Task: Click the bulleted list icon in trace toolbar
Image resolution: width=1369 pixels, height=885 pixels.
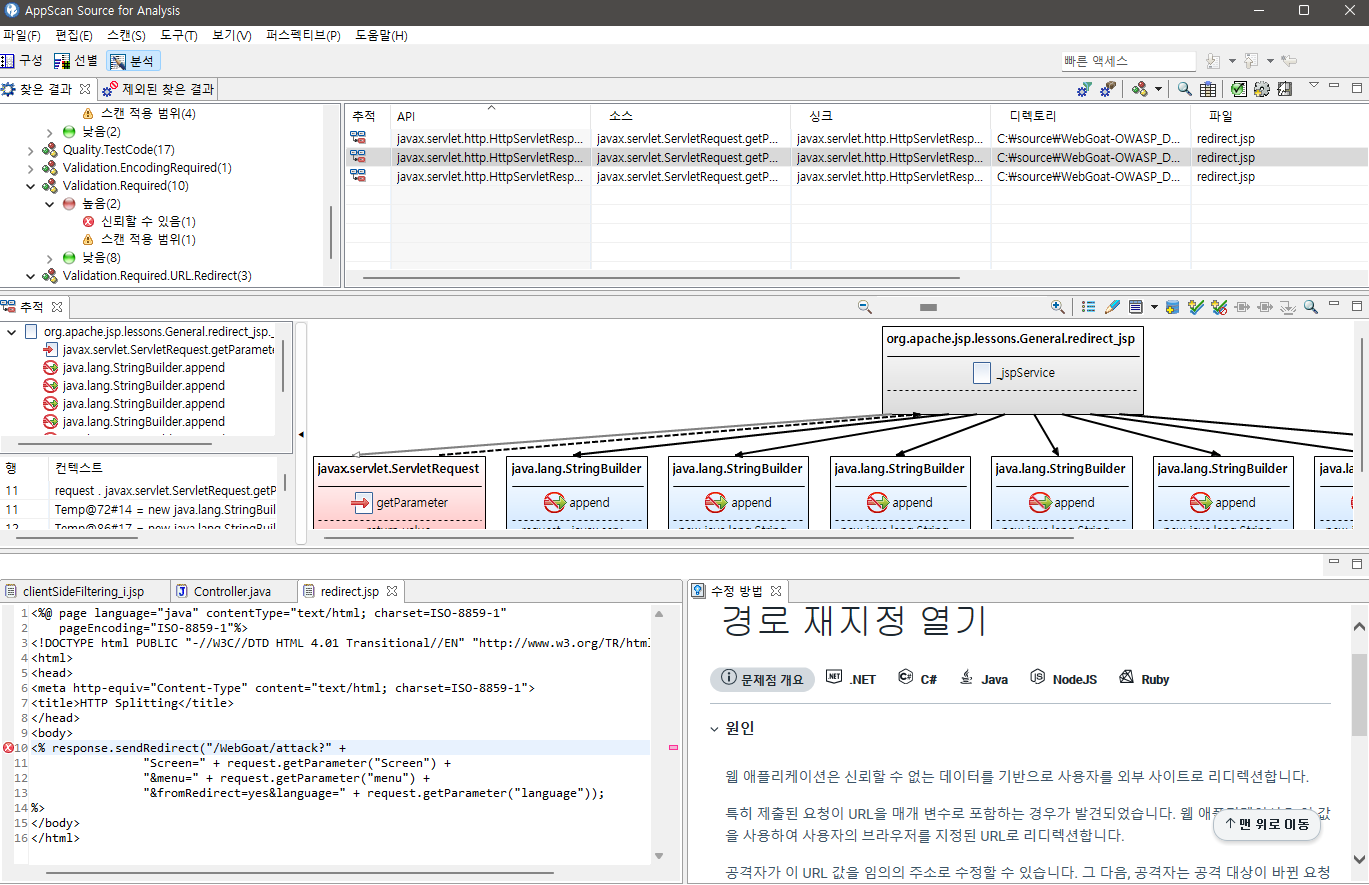Action: [x=1089, y=307]
